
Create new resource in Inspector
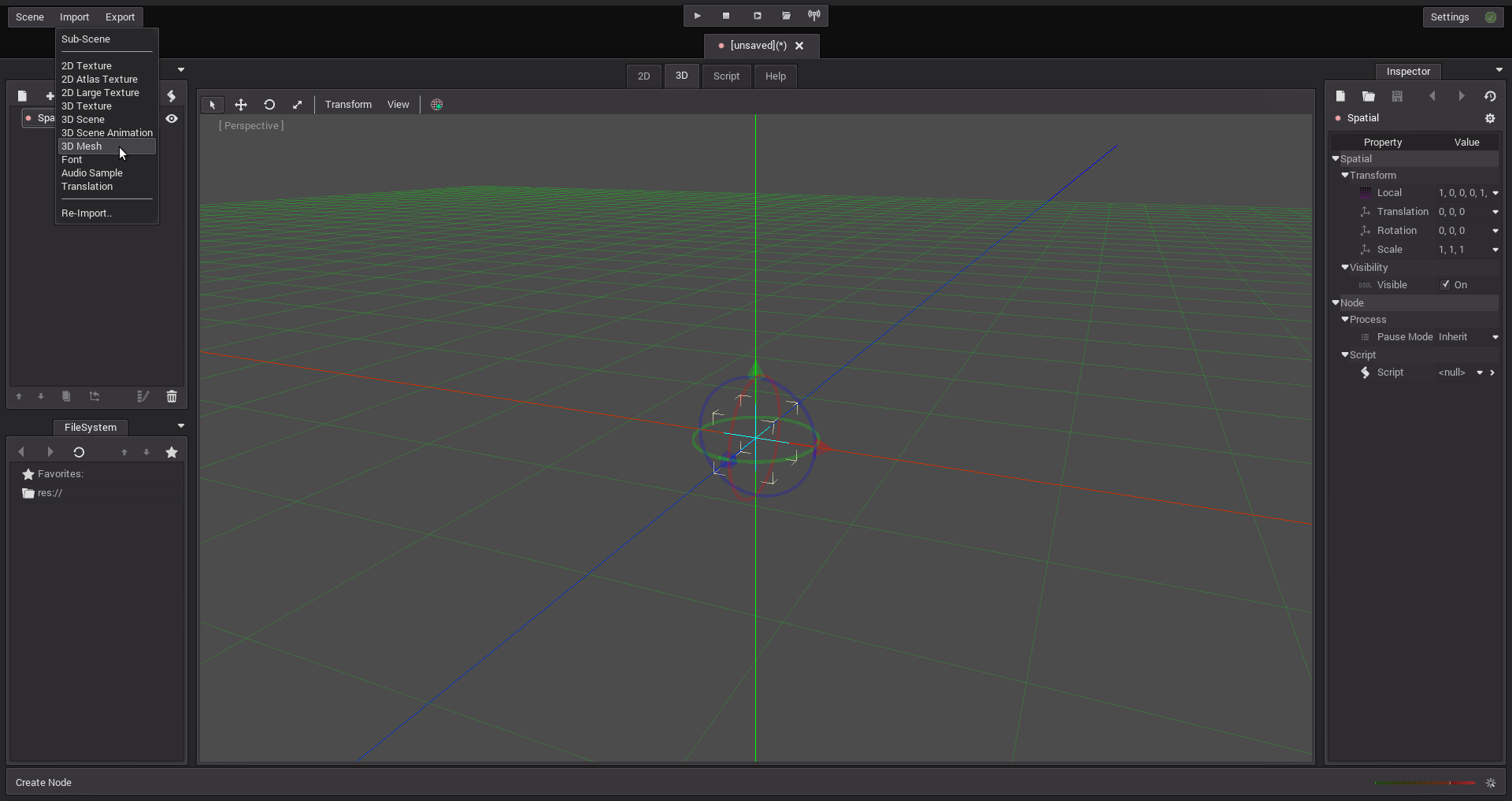coord(1340,96)
